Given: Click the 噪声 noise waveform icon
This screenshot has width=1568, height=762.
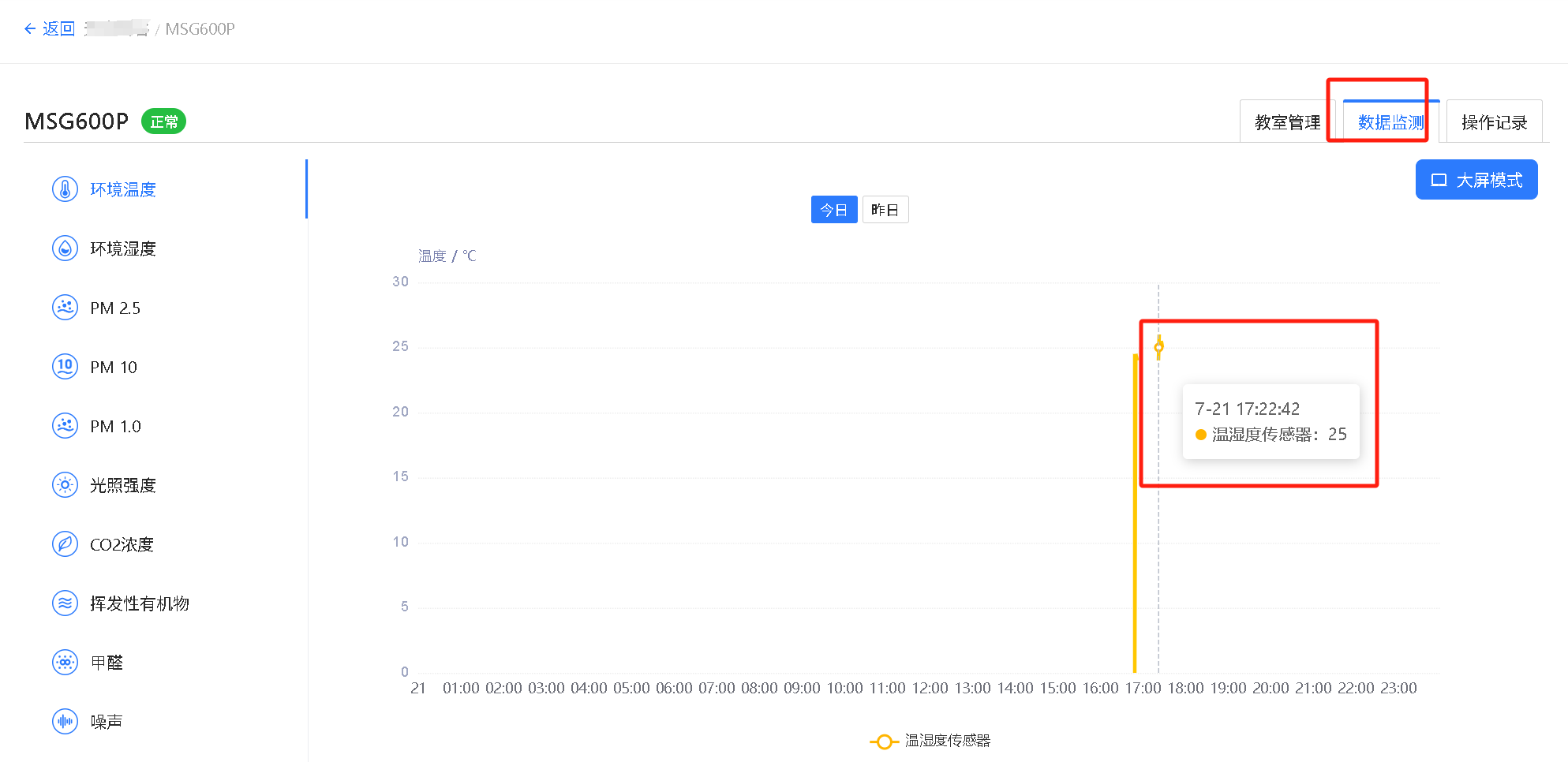Looking at the screenshot, I should tap(65, 721).
